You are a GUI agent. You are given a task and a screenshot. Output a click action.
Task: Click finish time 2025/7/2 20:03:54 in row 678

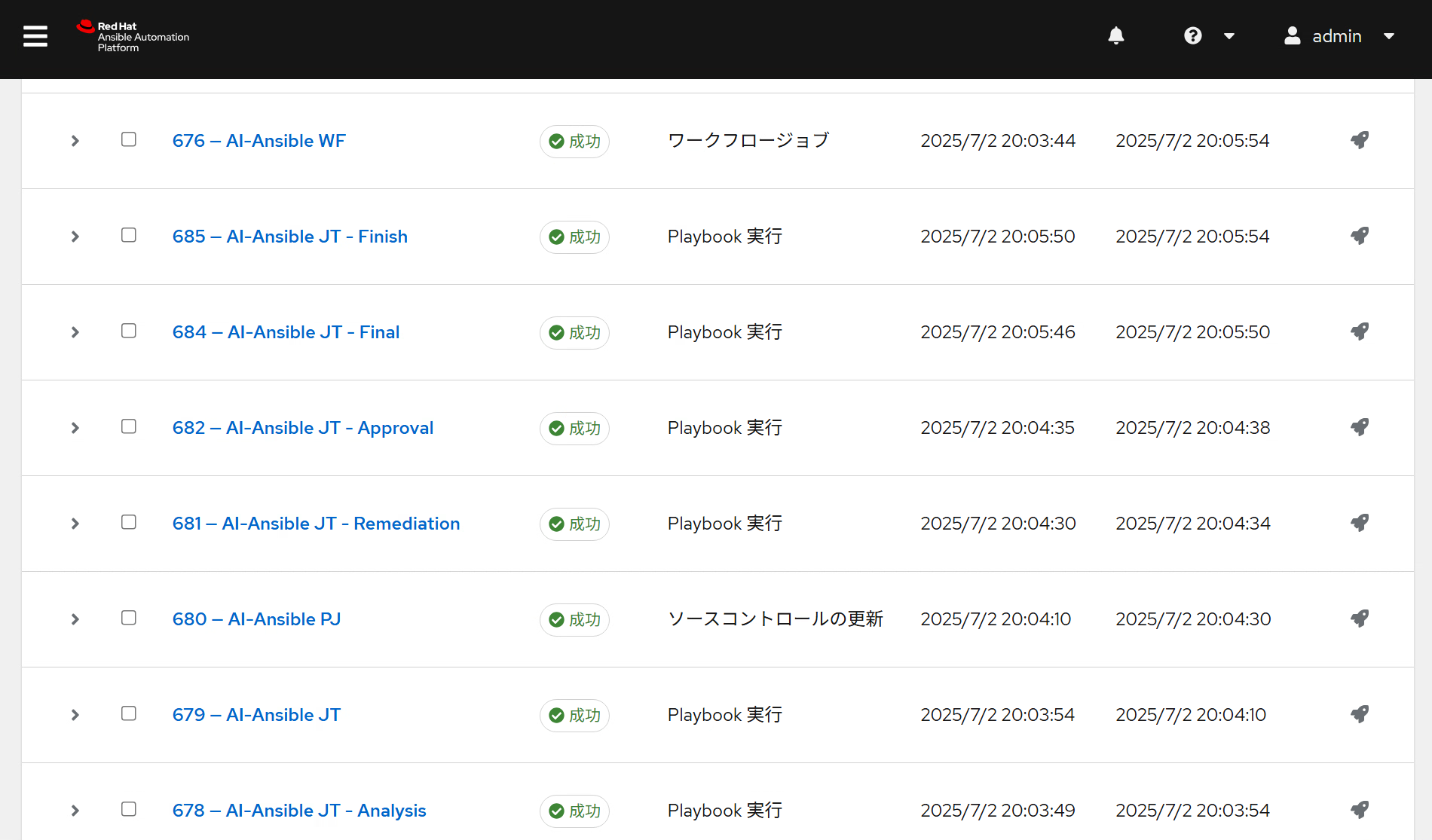[x=1192, y=811]
